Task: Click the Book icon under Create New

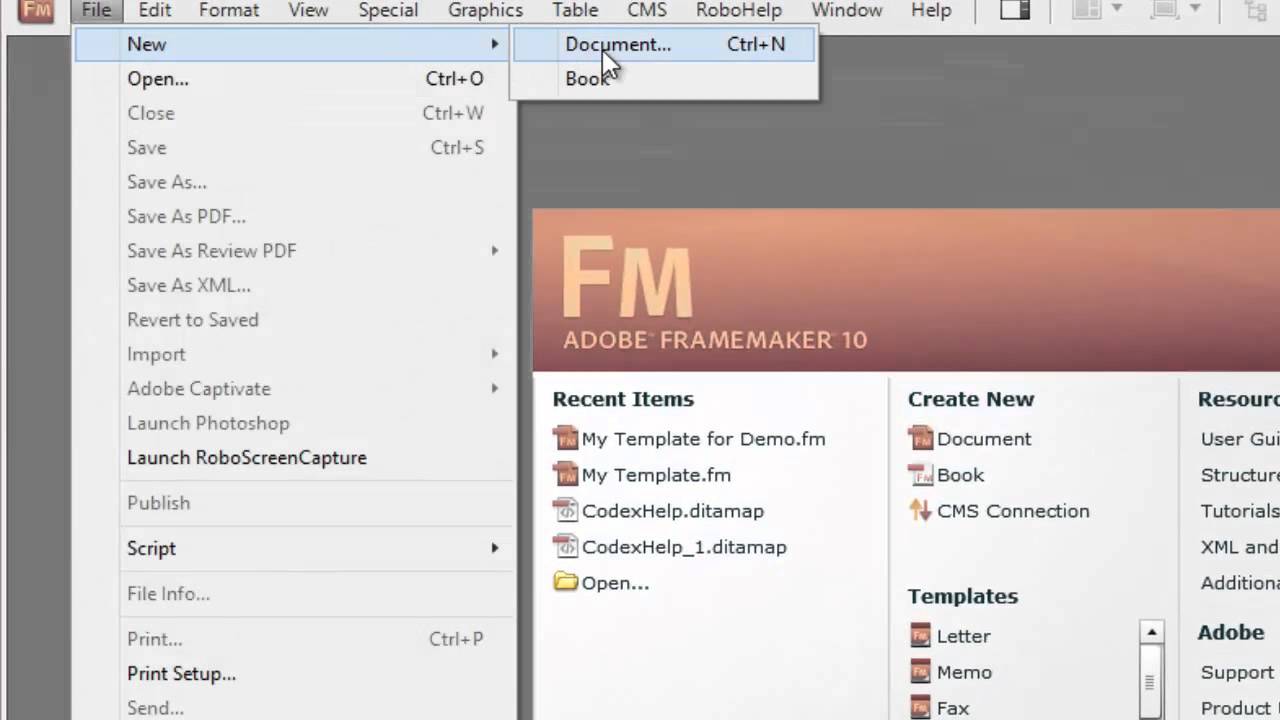Action: click(x=920, y=475)
